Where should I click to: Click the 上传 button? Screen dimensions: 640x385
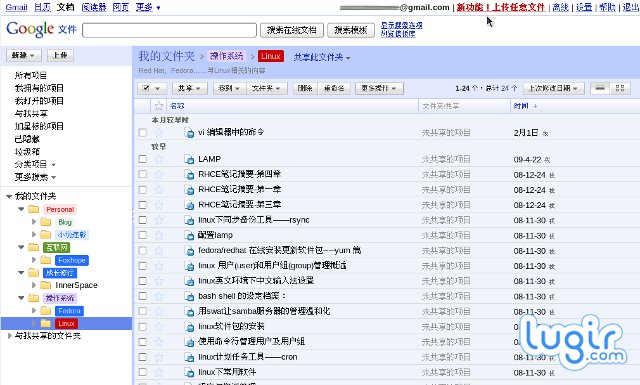pos(60,56)
